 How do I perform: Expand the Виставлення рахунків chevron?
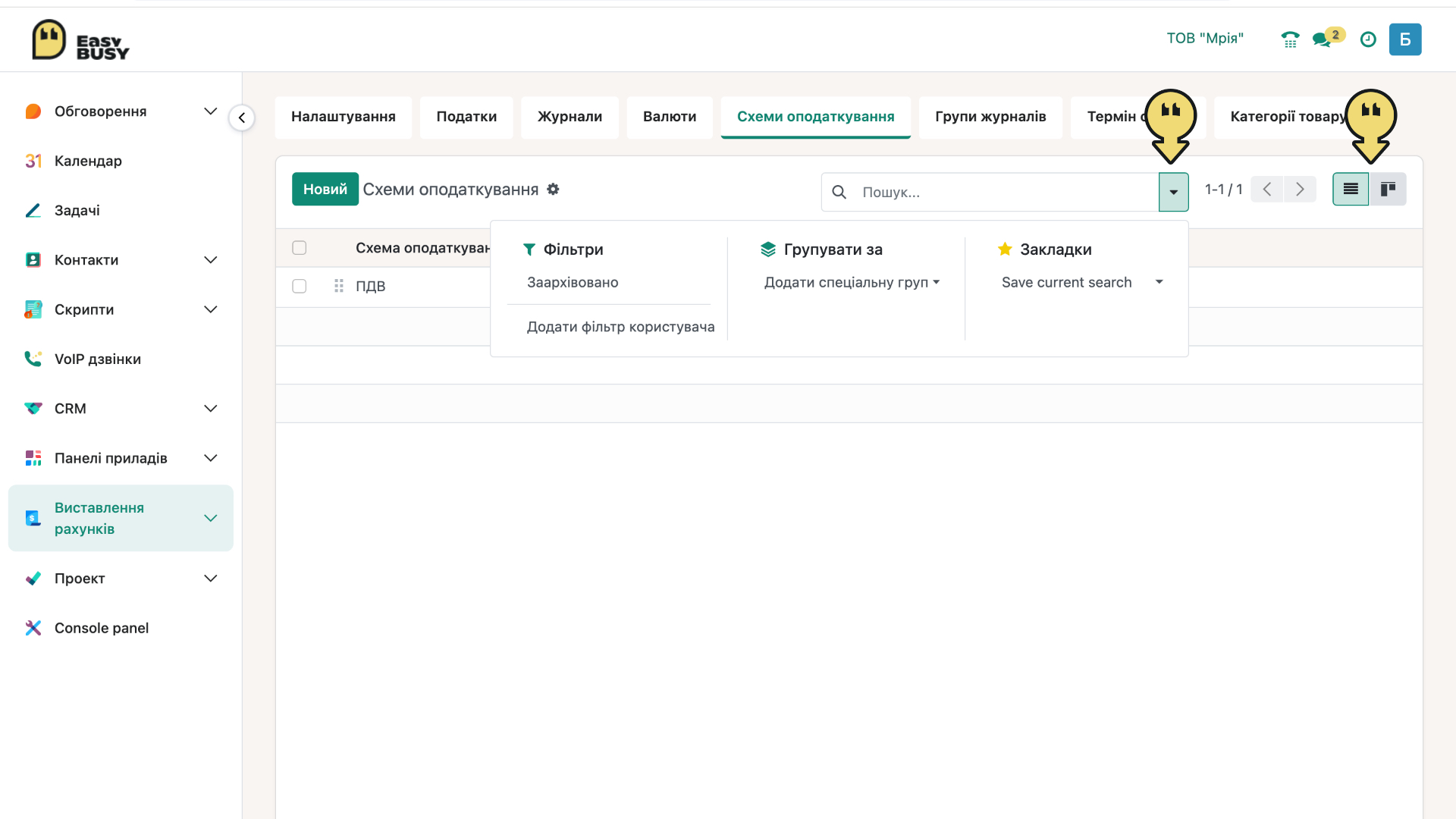pos(211,518)
